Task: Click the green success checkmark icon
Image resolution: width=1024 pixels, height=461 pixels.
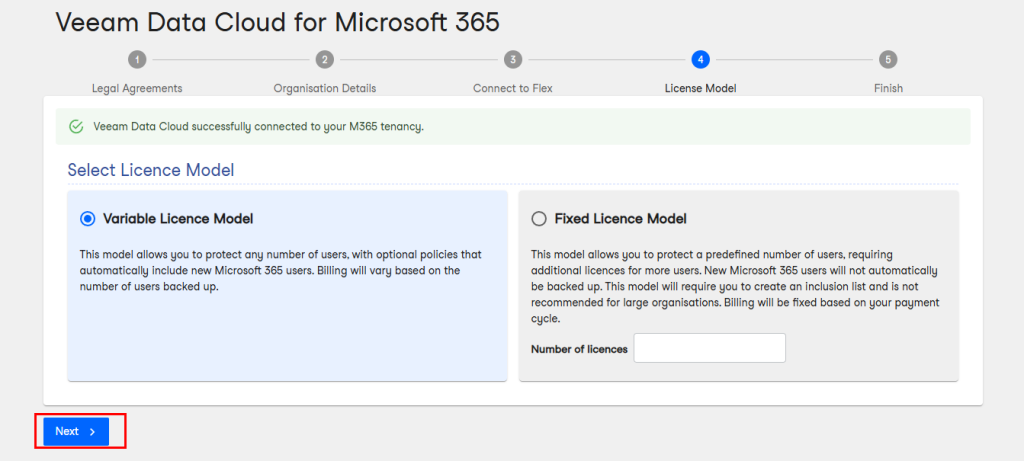Action: [x=76, y=127]
